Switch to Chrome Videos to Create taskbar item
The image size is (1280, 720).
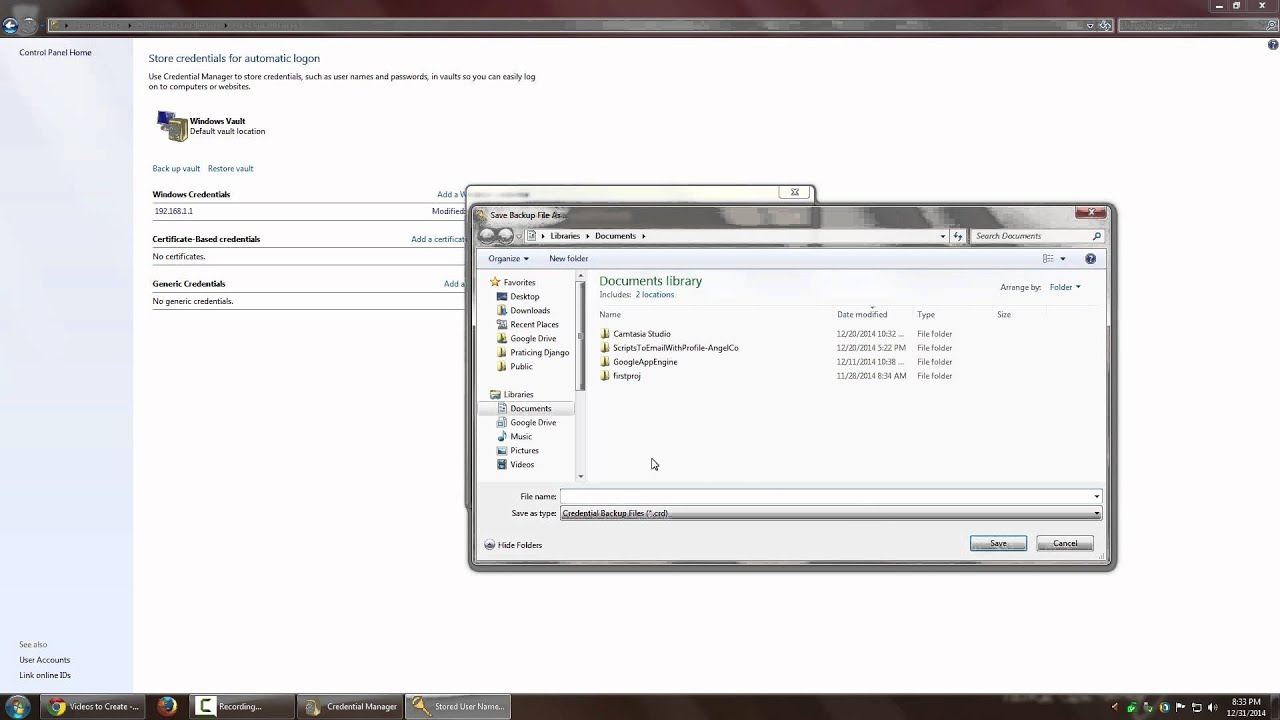[94, 706]
